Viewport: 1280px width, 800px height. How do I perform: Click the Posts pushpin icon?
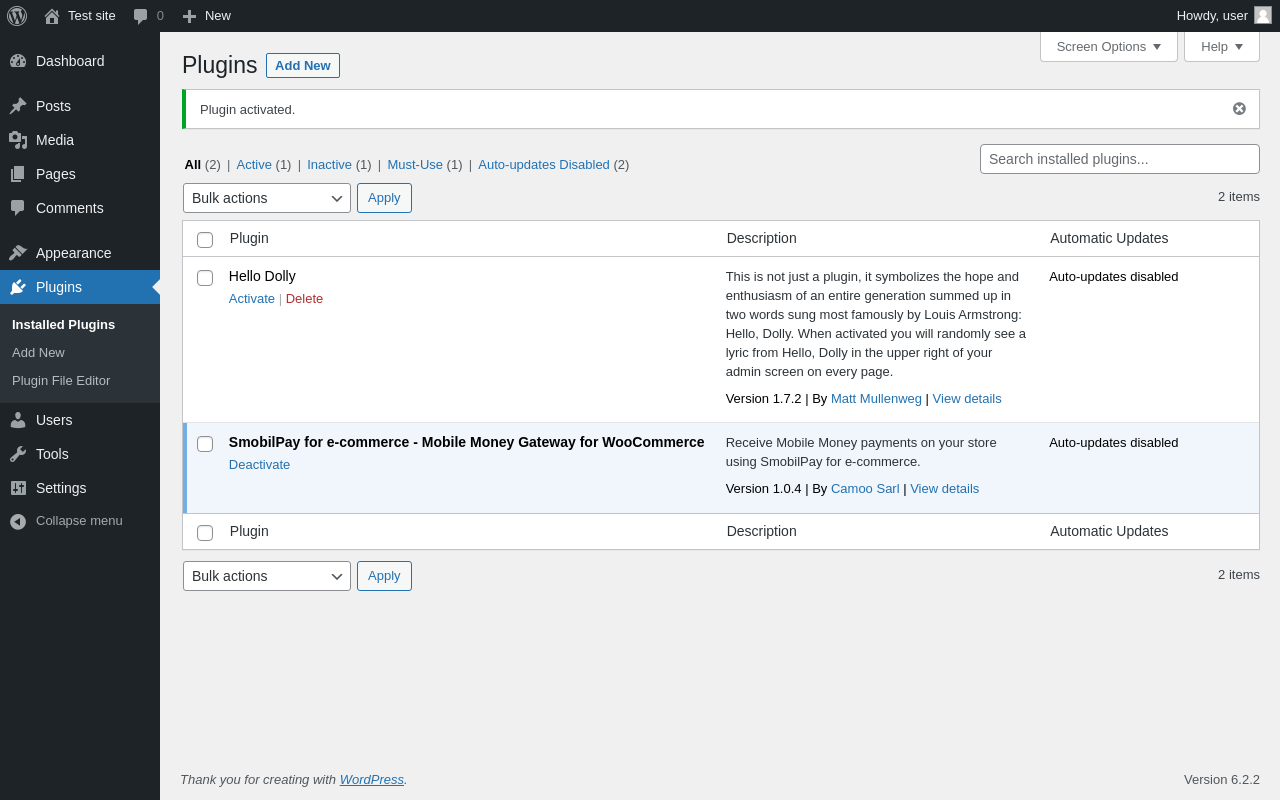point(18,106)
